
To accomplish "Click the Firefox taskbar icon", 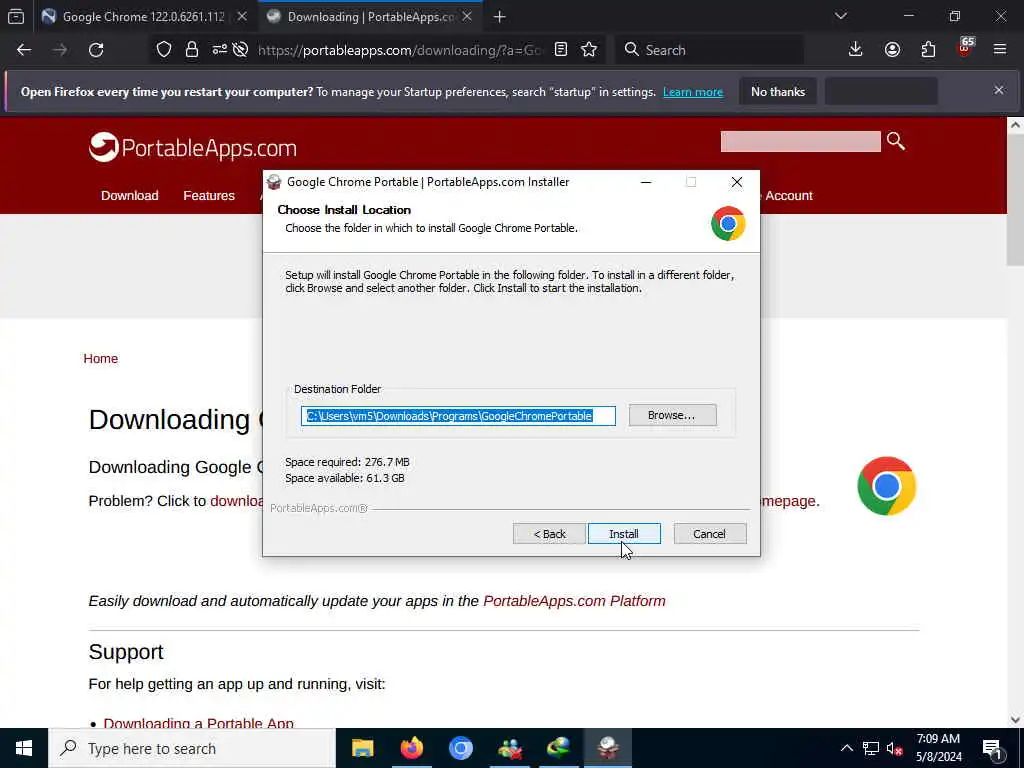I will 411,748.
